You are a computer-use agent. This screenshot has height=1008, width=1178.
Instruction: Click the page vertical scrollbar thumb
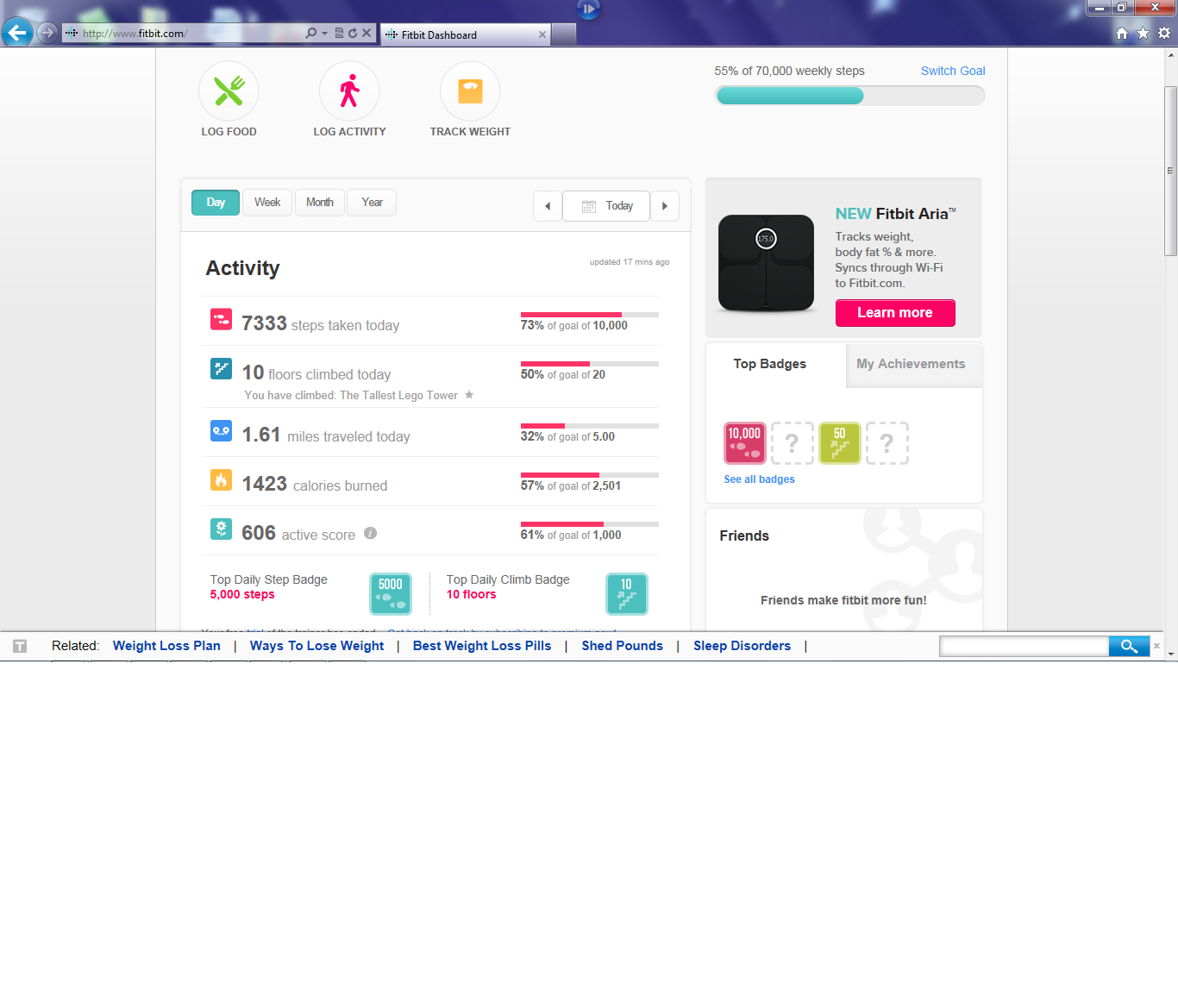(x=1170, y=171)
